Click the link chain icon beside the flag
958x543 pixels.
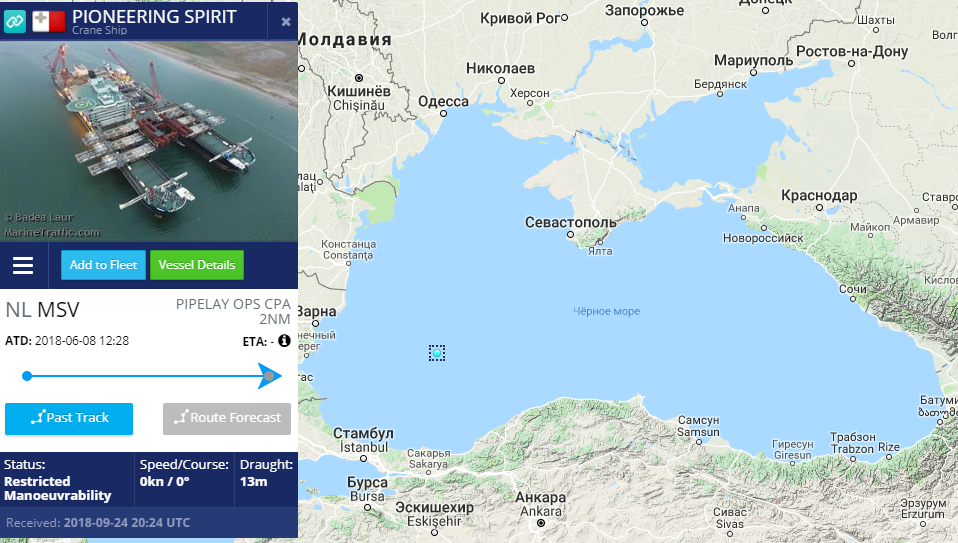click(x=15, y=22)
